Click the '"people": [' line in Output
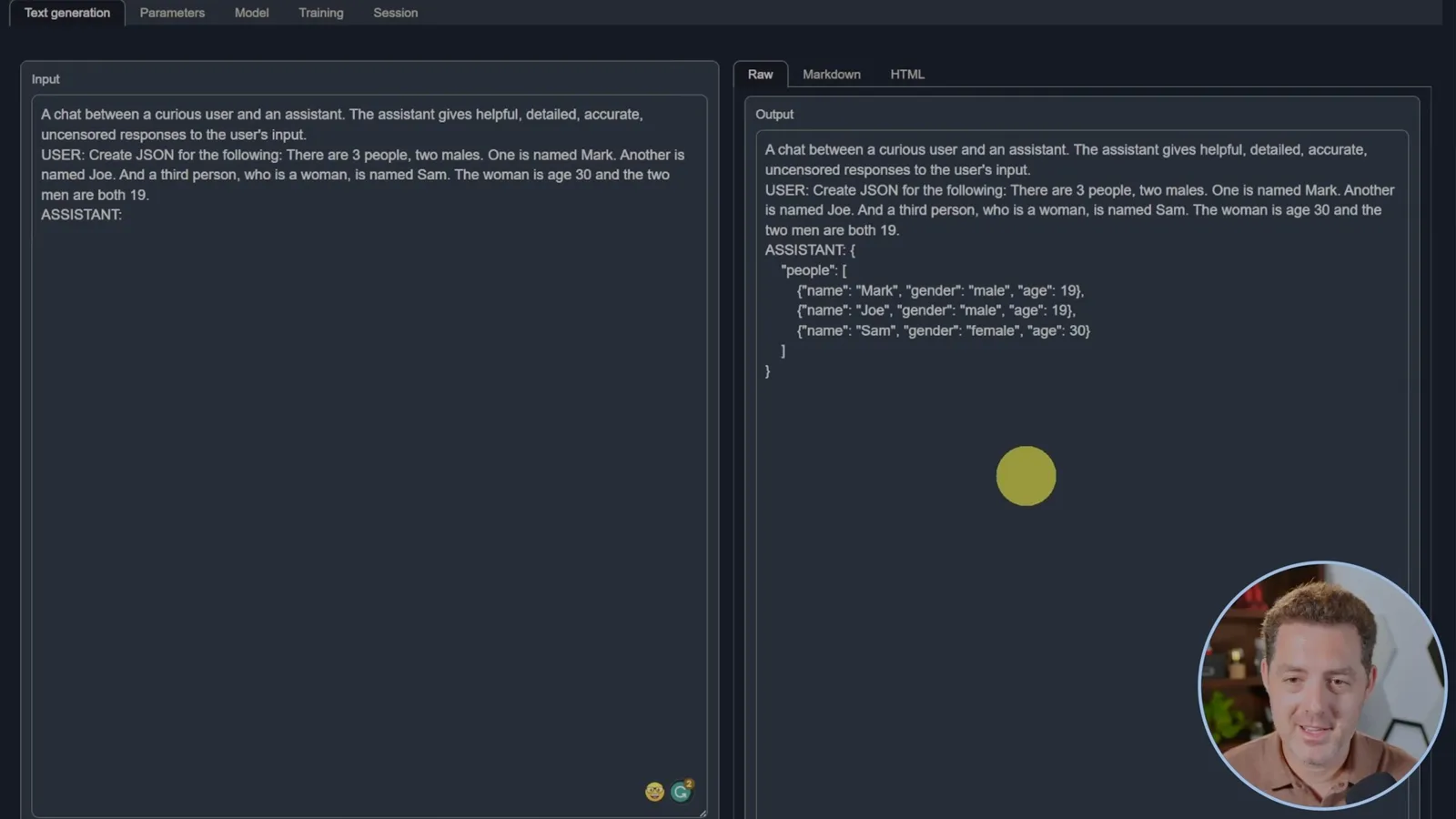1456x819 pixels. coord(814,270)
